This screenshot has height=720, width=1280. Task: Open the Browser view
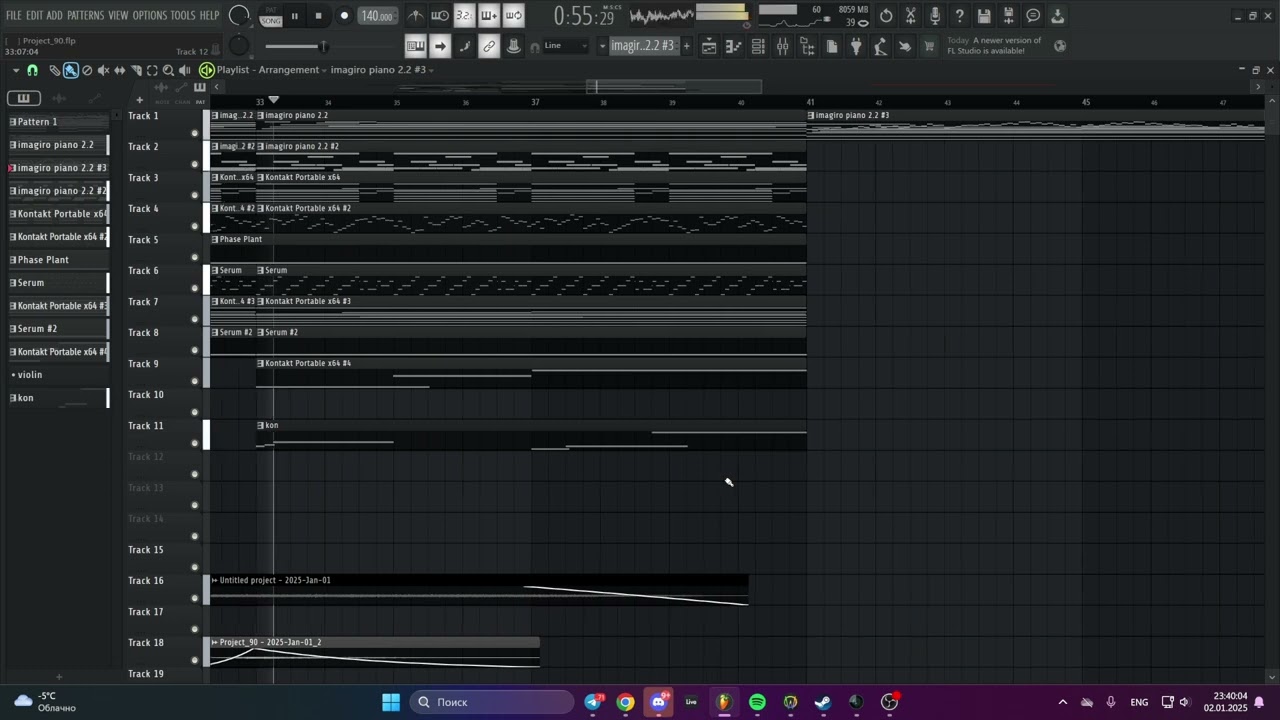click(x=807, y=46)
